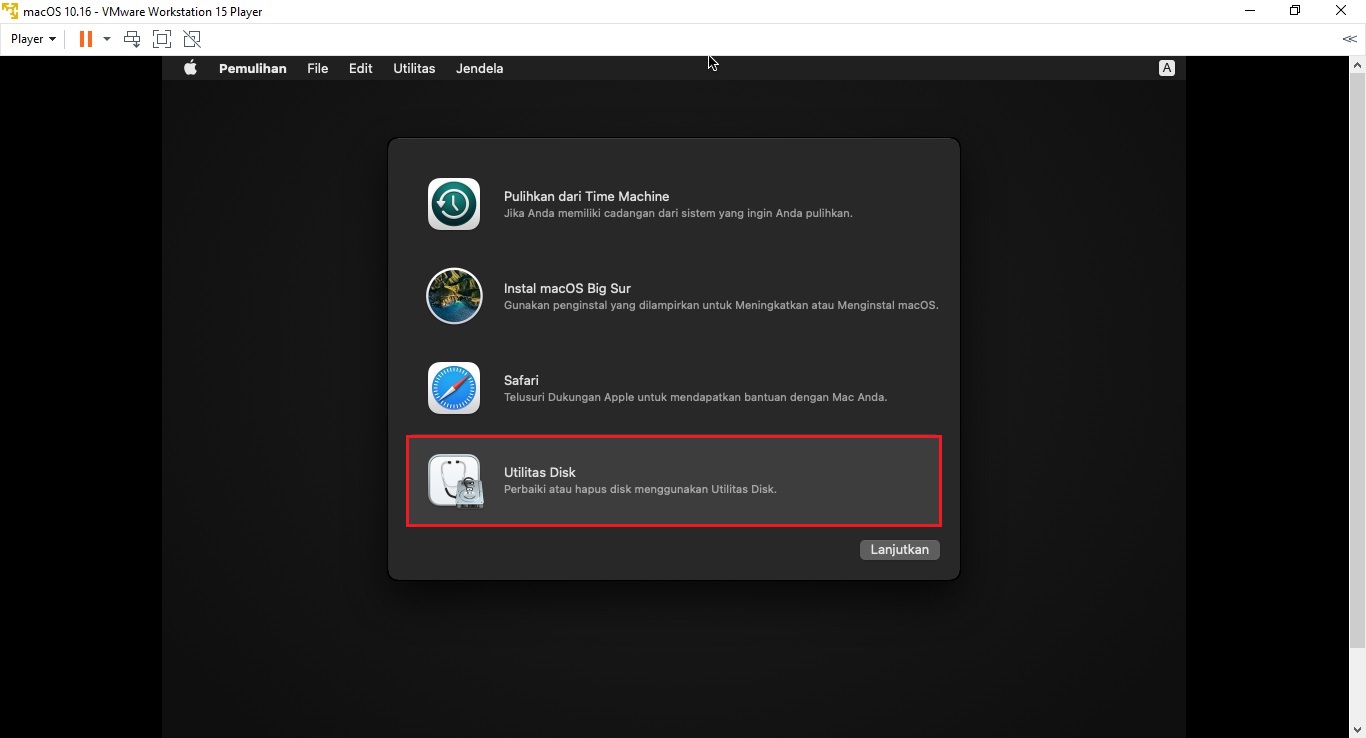Screen dimensions: 1366x738
Task: Click the VMware app icon in title bar
Action: click(10, 11)
